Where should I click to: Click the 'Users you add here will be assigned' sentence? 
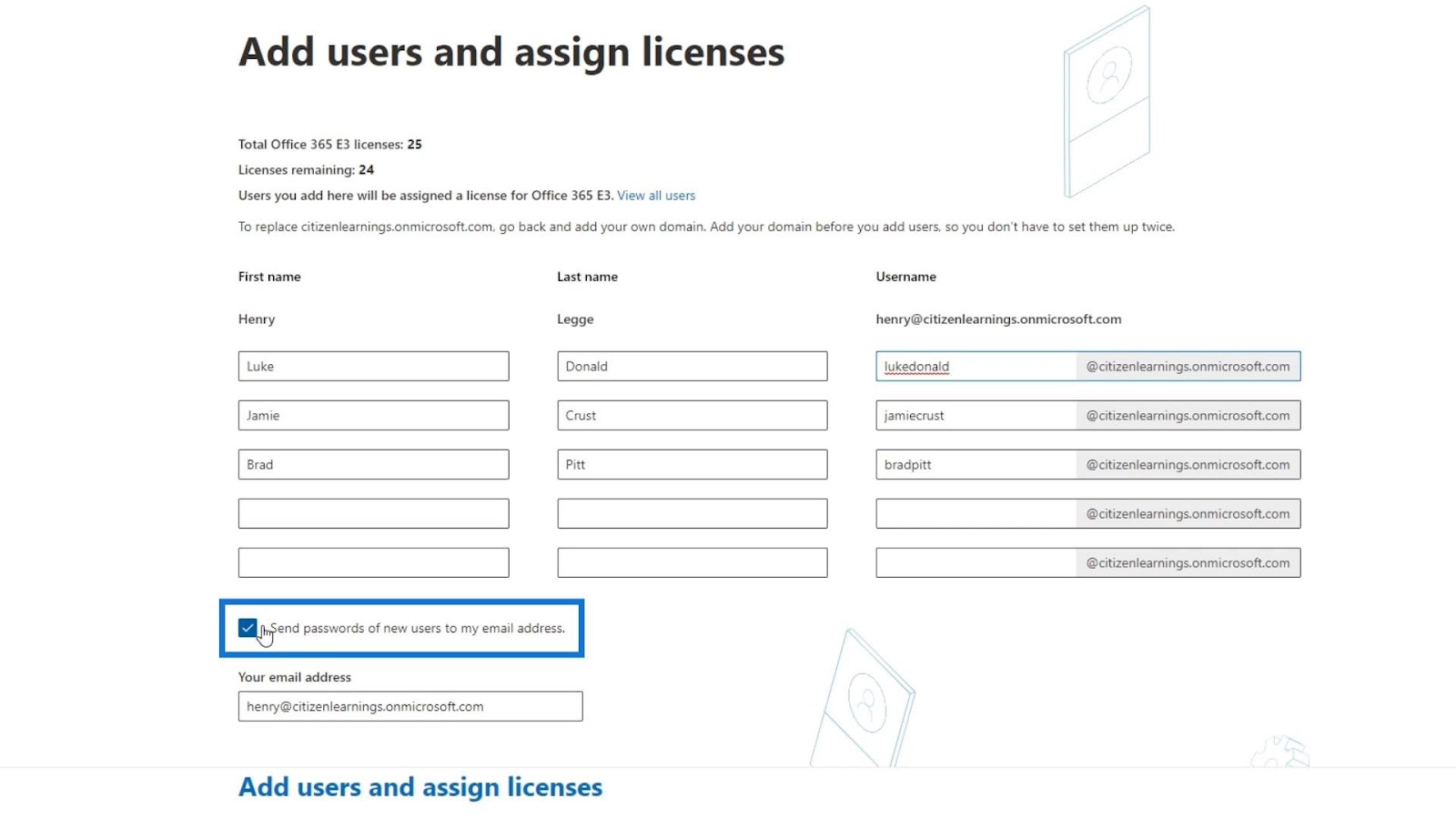coord(426,196)
